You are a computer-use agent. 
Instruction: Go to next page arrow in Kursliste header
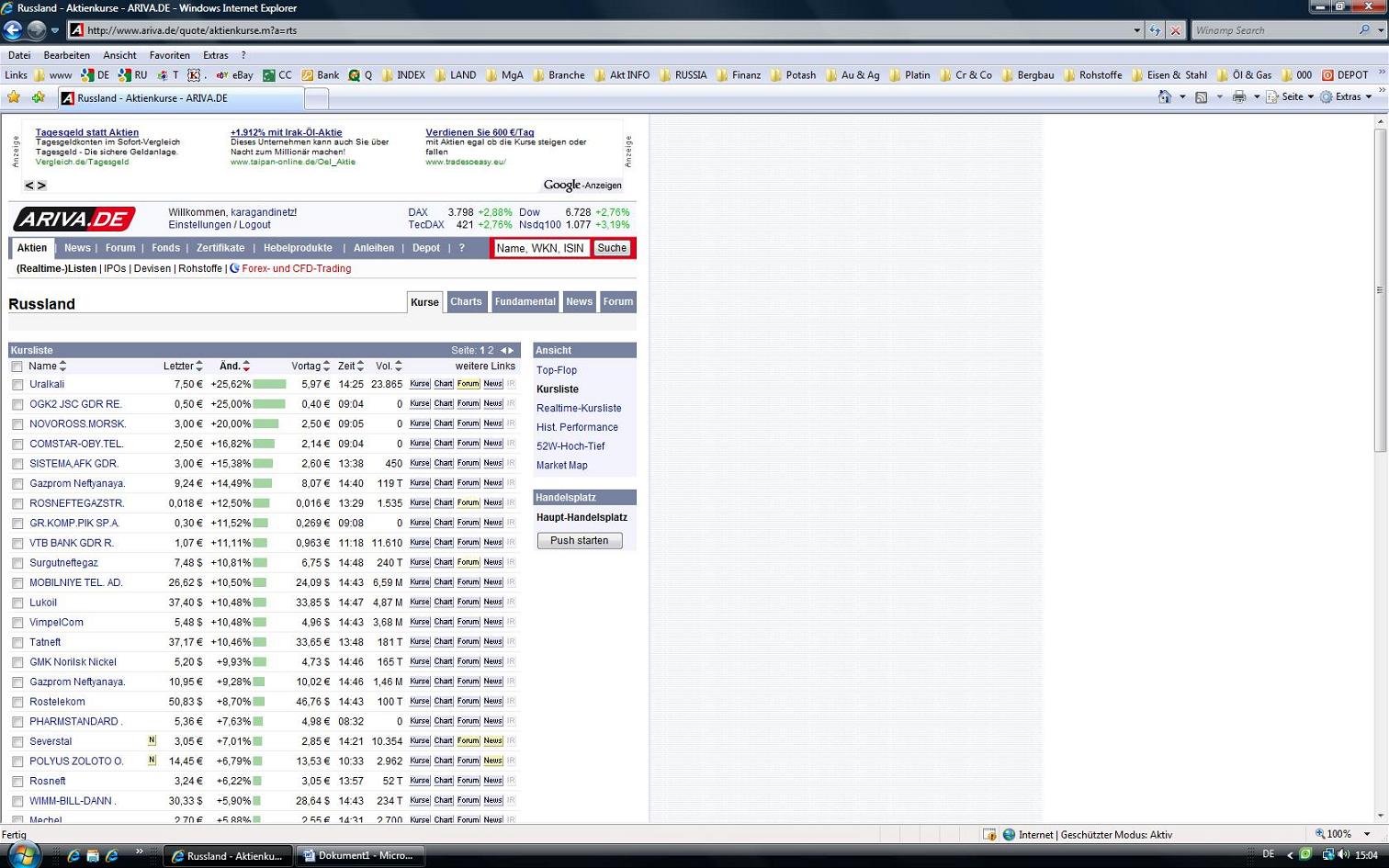pos(512,350)
